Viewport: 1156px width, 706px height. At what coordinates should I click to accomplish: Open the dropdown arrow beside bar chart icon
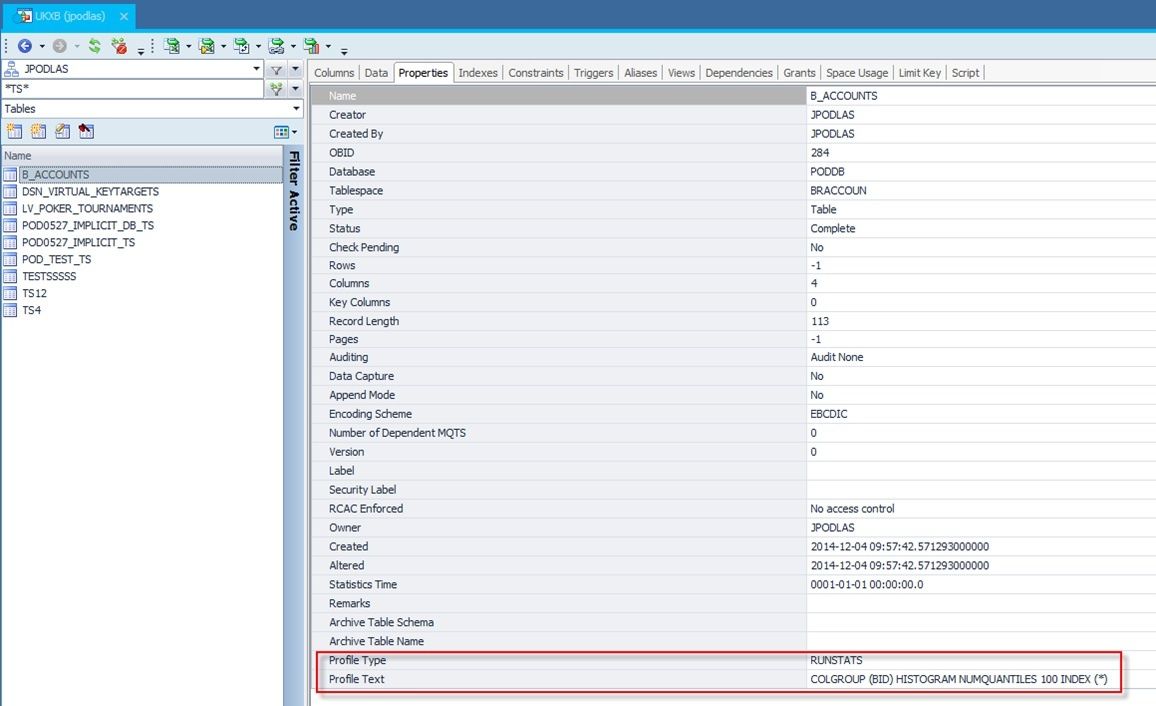pyautogui.click(x=328, y=46)
